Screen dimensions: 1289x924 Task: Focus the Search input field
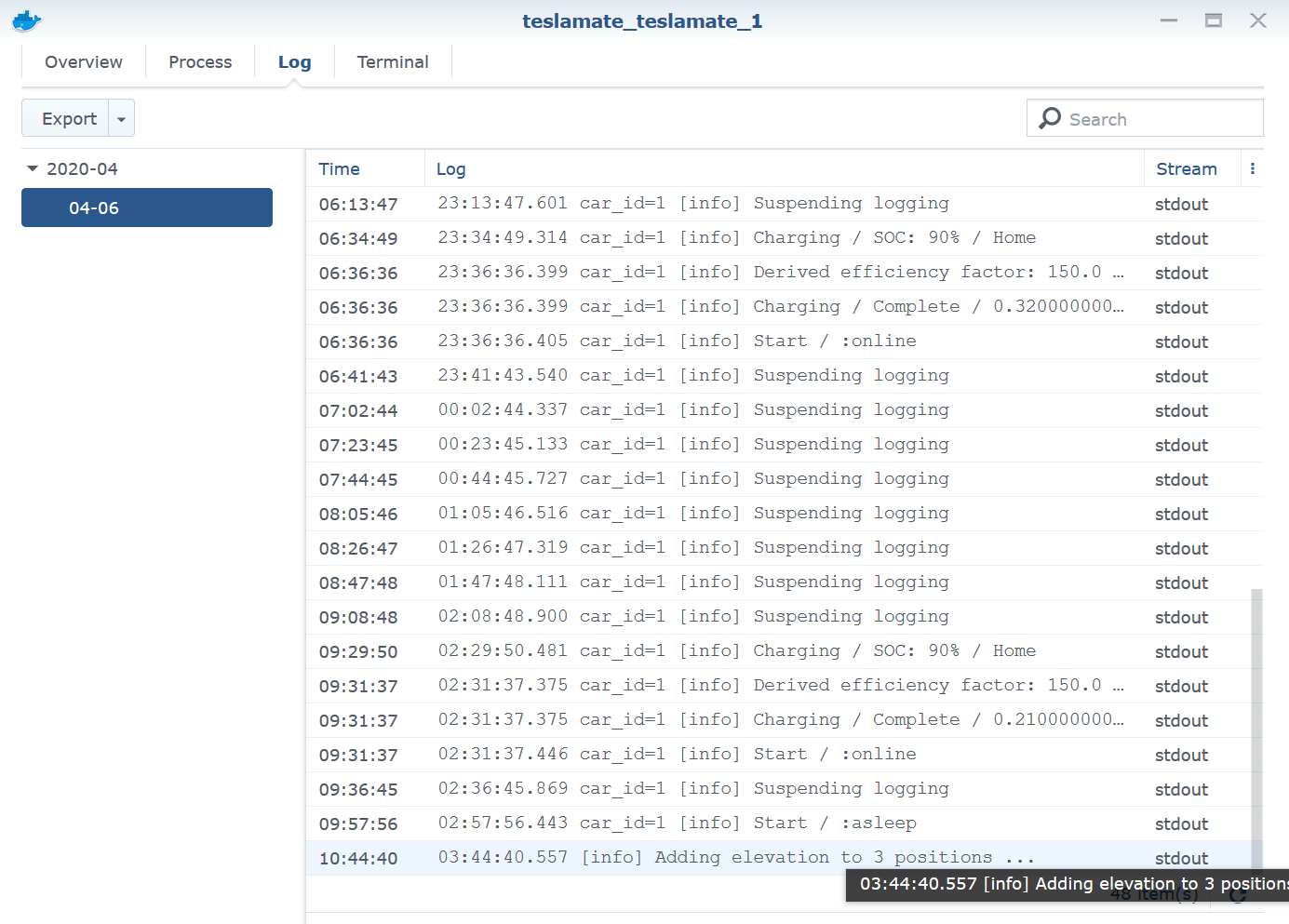pos(1145,118)
